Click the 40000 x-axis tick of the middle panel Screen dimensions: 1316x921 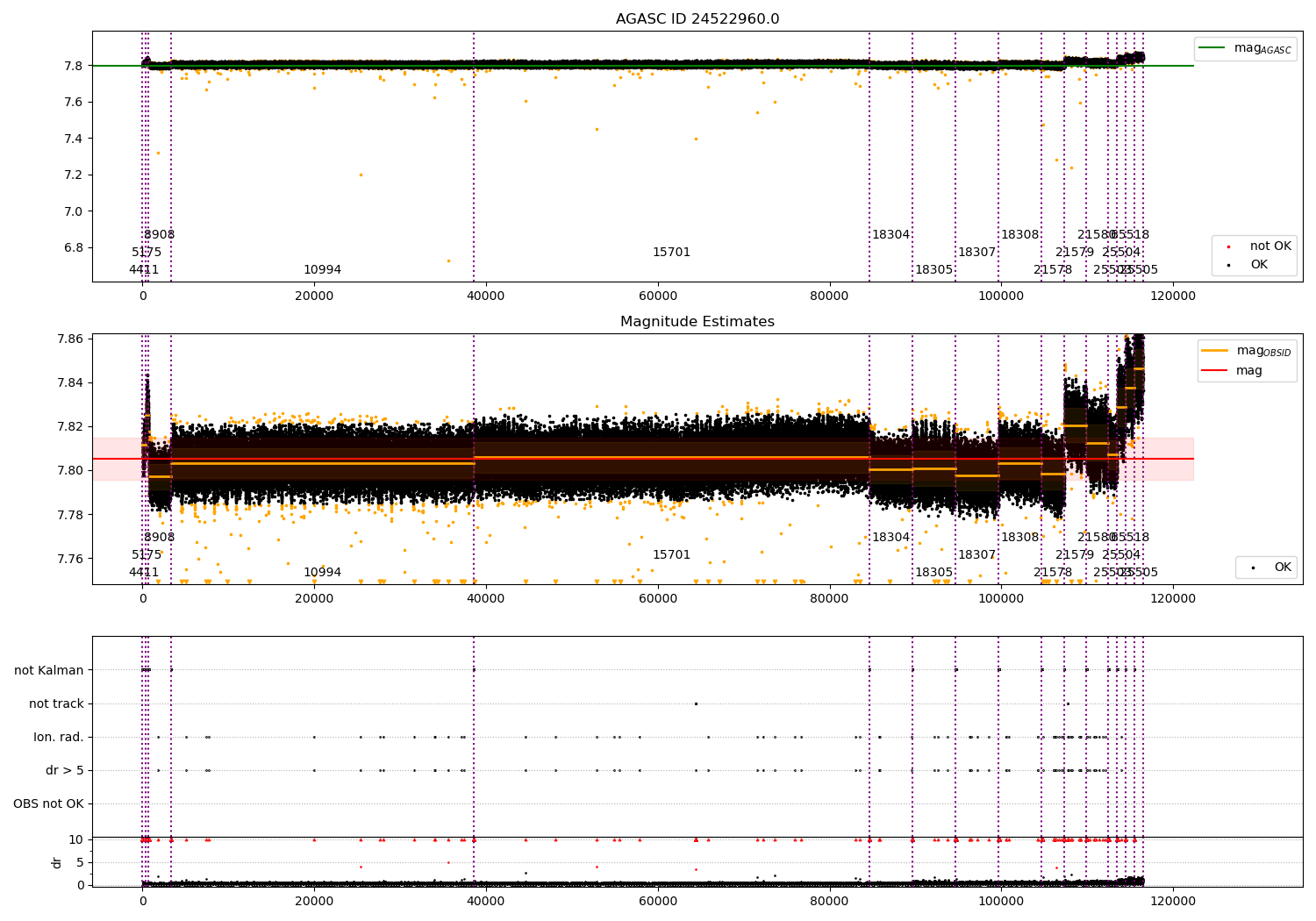pos(486,598)
